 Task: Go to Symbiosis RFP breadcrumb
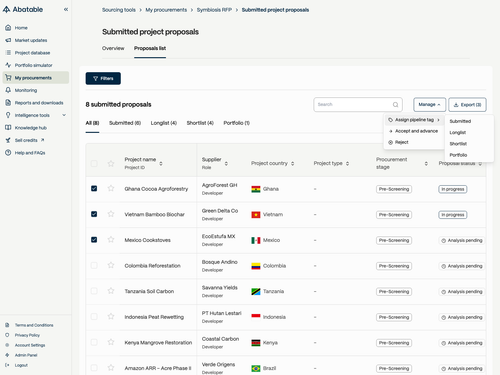tap(214, 10)
